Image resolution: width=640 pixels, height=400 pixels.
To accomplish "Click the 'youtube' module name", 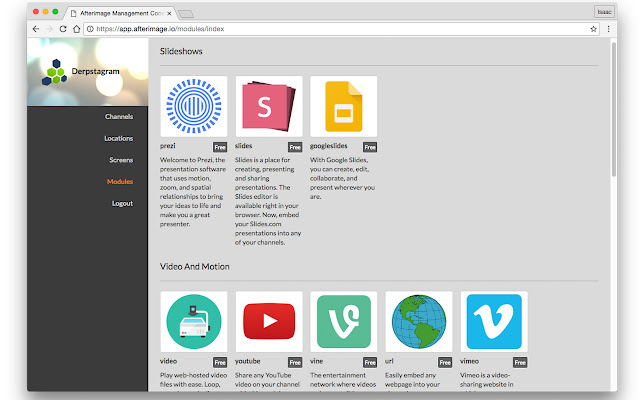I will [x=247, y=361].
